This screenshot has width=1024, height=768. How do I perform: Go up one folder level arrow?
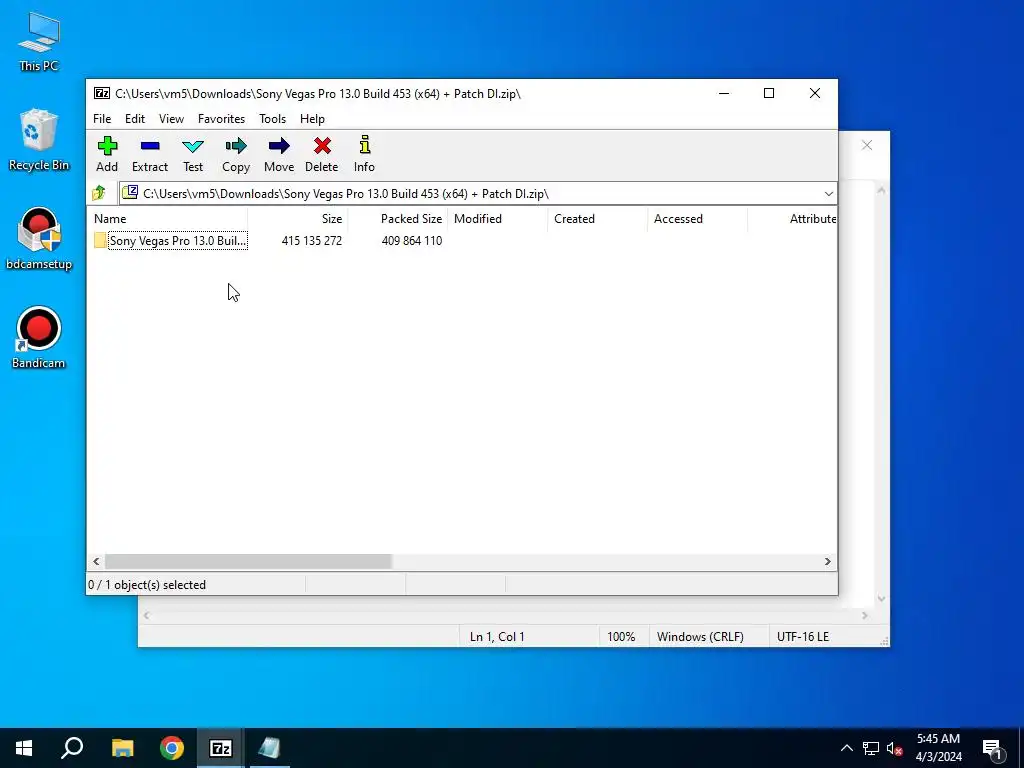(99, 193)
